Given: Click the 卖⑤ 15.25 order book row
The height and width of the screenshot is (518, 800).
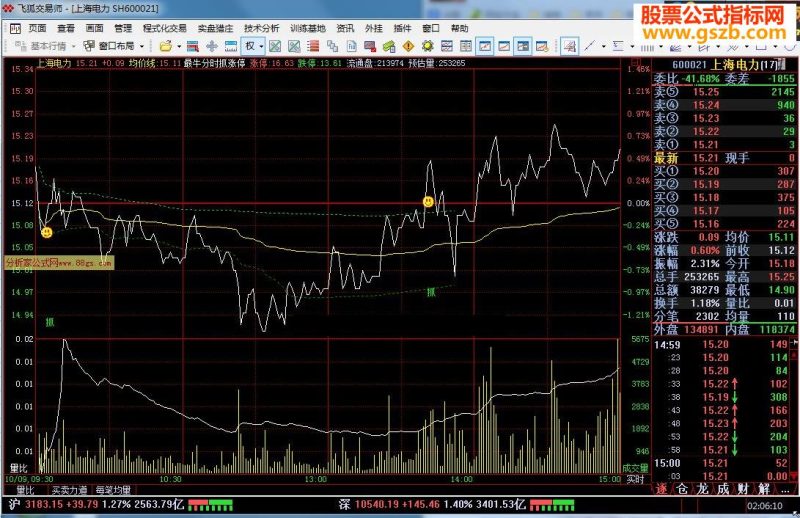Looking at the screenshot, I should [724, 92].
